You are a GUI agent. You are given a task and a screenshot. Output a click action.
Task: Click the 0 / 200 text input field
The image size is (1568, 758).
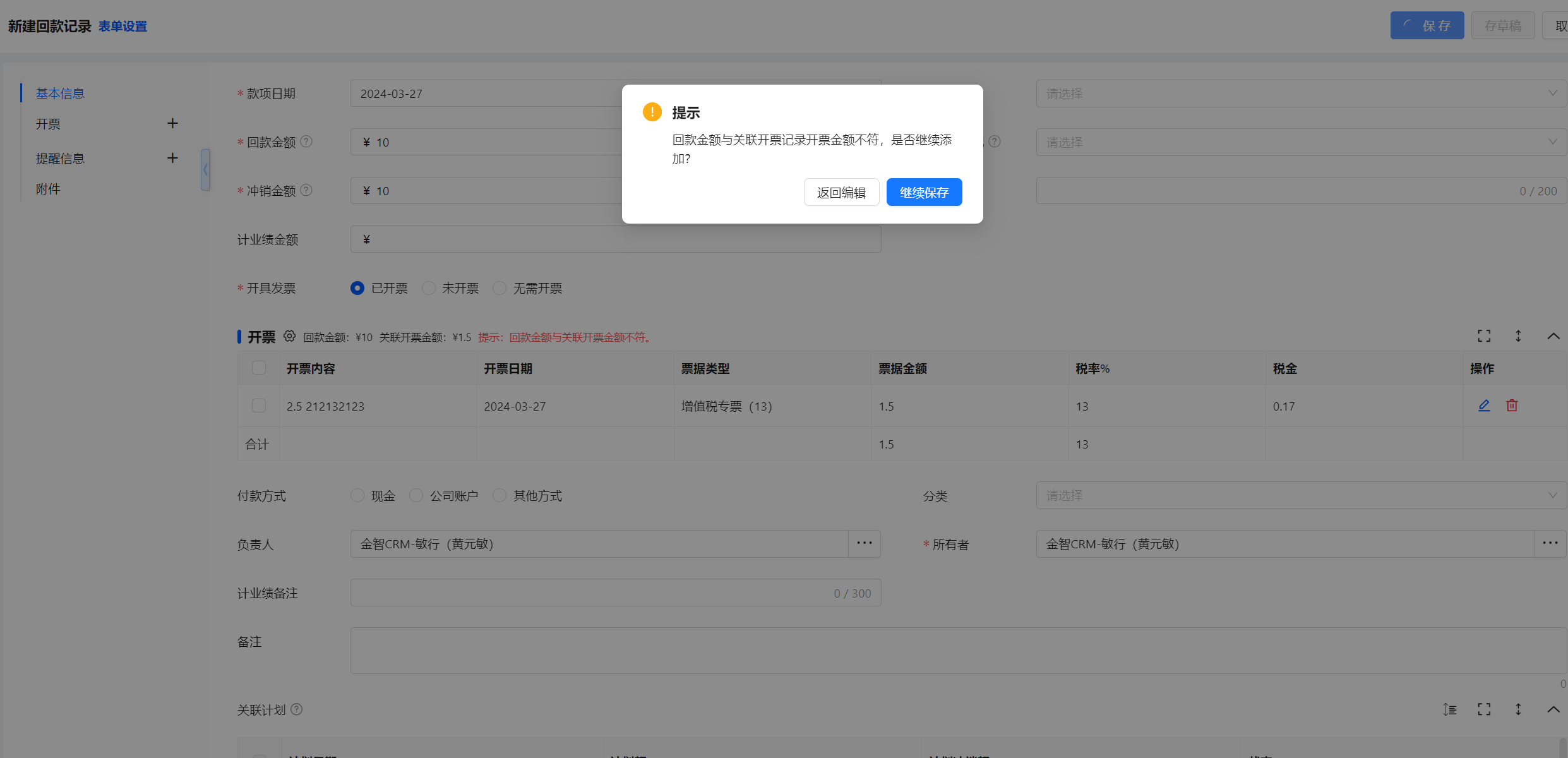(1301, 191)
